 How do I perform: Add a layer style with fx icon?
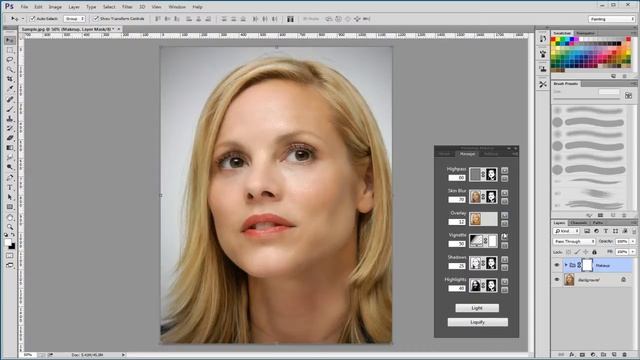(x=571, y=355)
